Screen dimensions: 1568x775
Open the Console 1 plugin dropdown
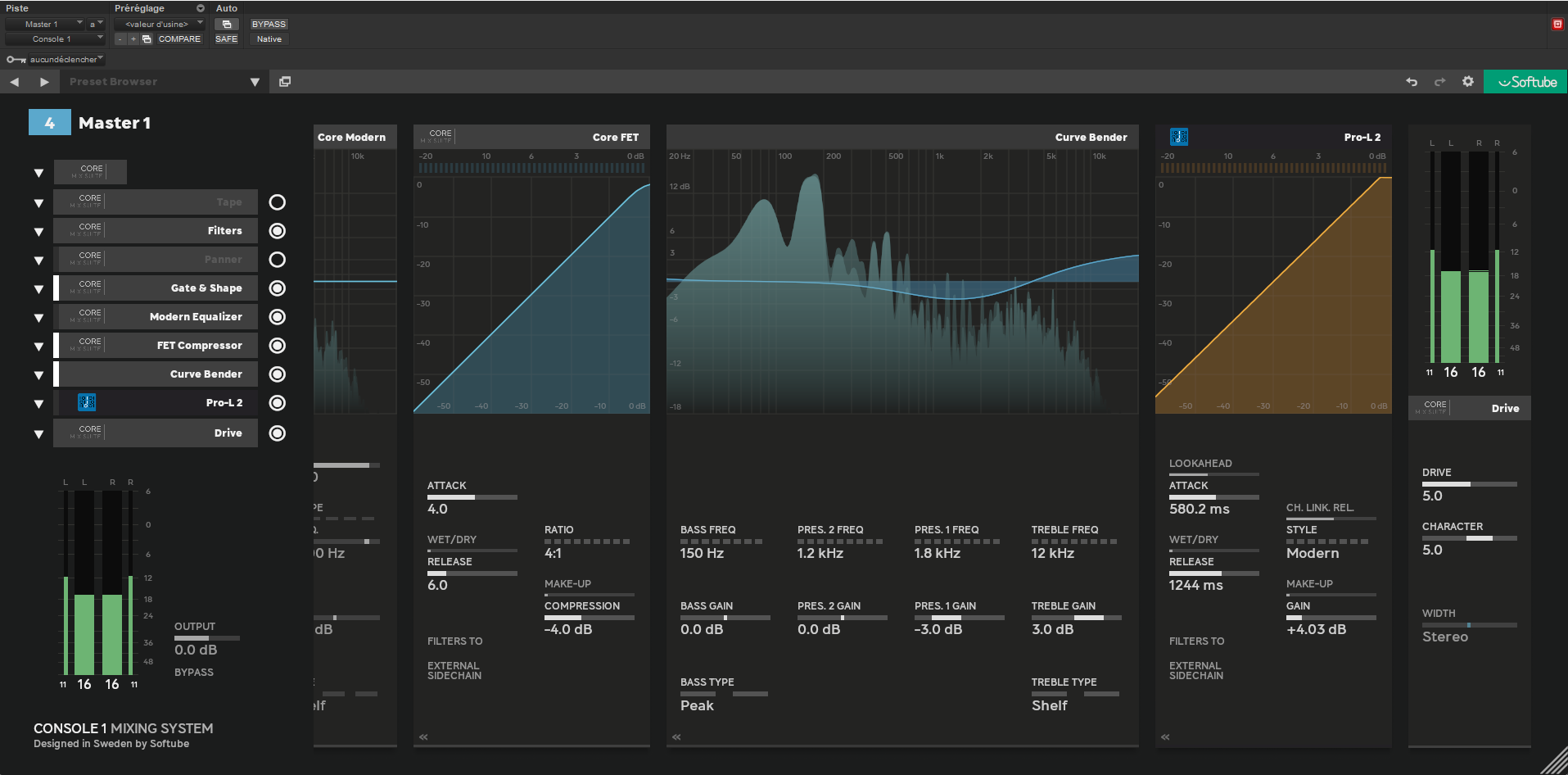pos(55,39)
